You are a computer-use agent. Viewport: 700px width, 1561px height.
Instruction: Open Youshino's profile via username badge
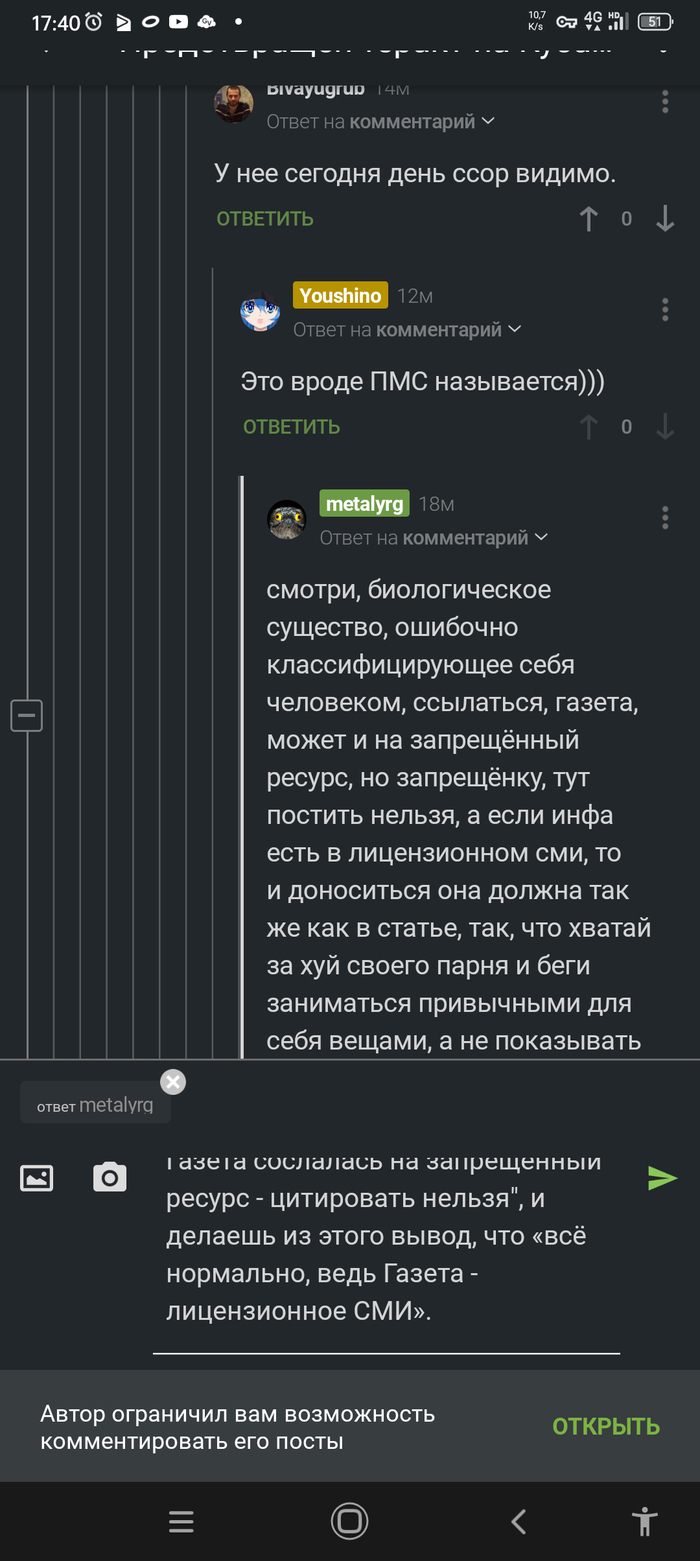coord(339,296)
